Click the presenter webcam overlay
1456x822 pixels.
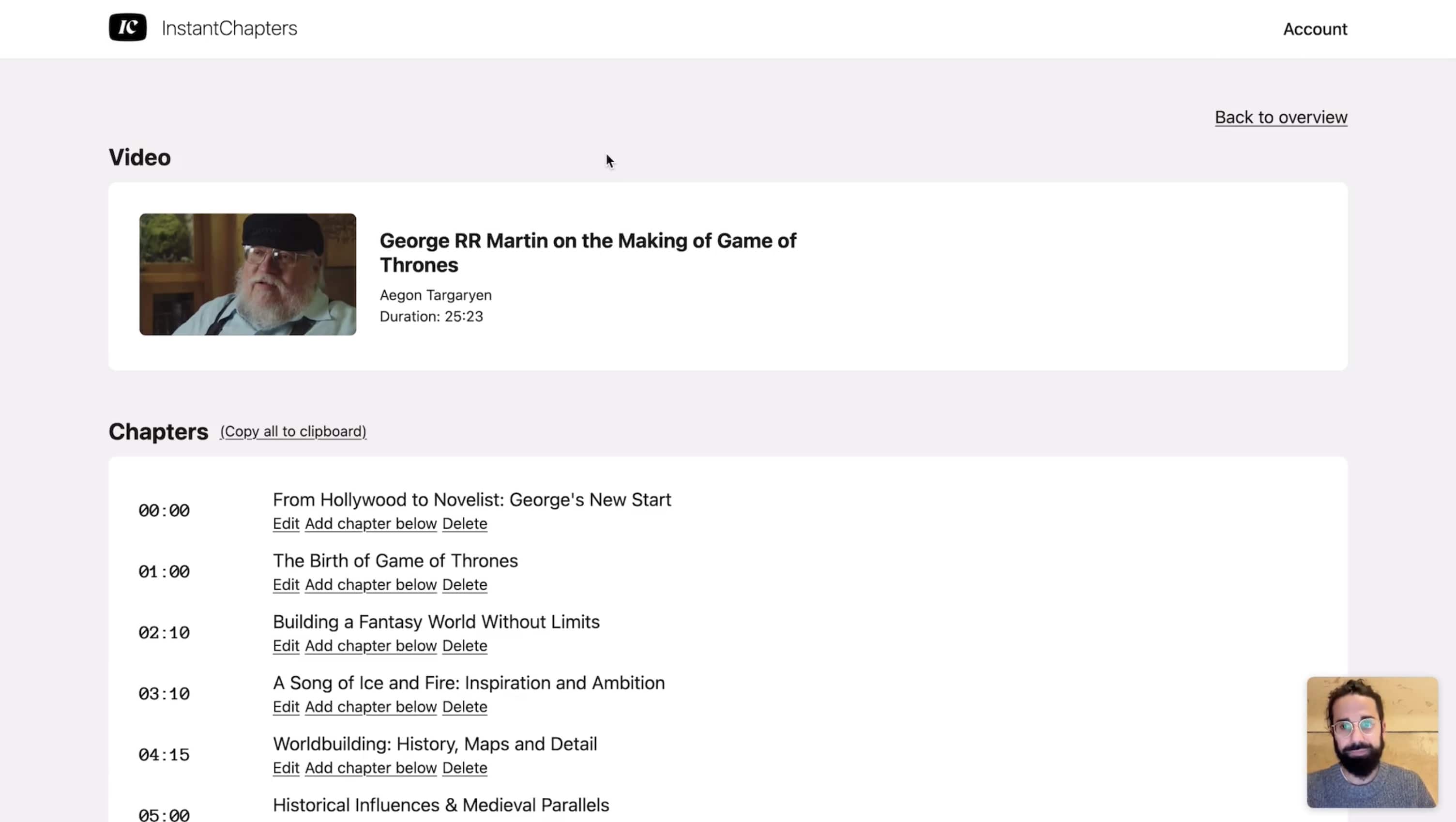1372,742
